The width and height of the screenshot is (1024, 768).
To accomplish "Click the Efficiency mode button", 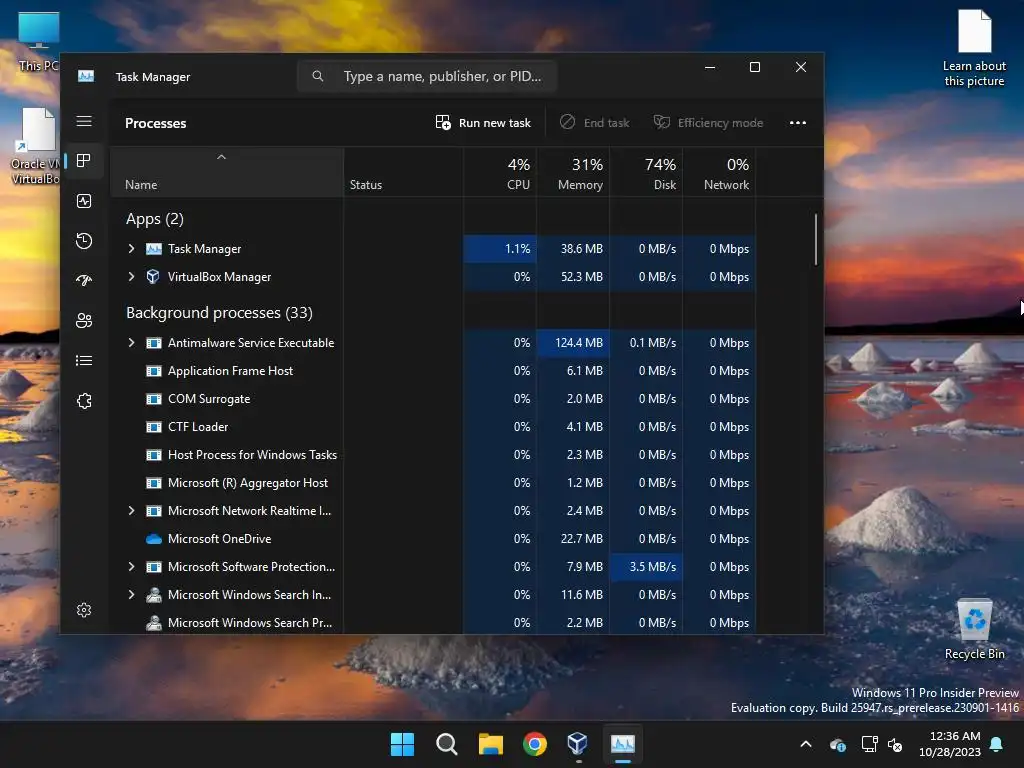I will click(709, 123).
